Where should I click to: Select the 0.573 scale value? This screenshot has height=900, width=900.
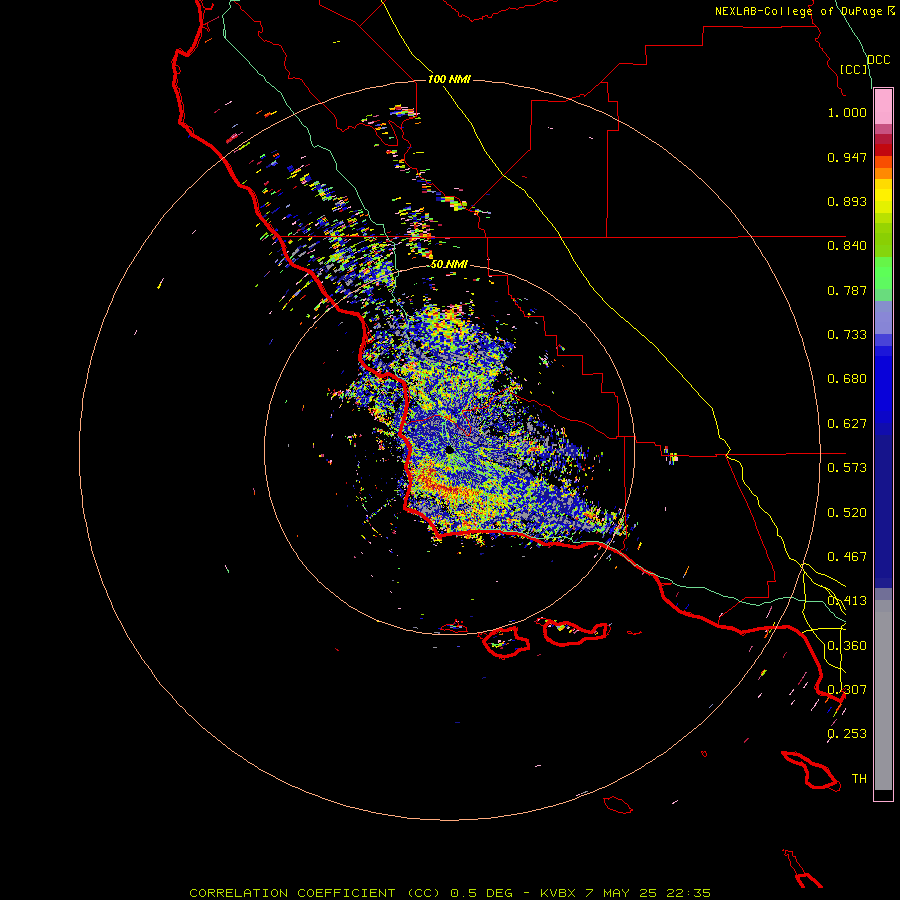[x=847, y=468]
